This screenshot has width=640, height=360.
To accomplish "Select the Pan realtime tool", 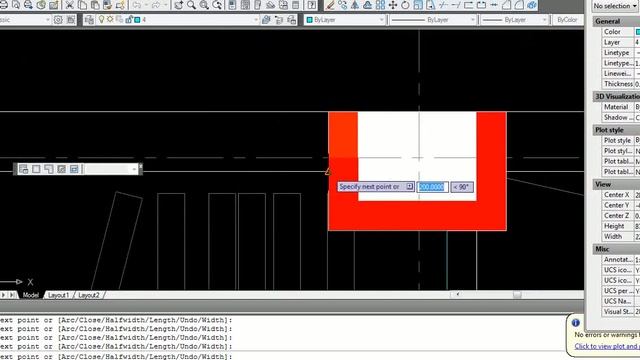I will [179, 5].
